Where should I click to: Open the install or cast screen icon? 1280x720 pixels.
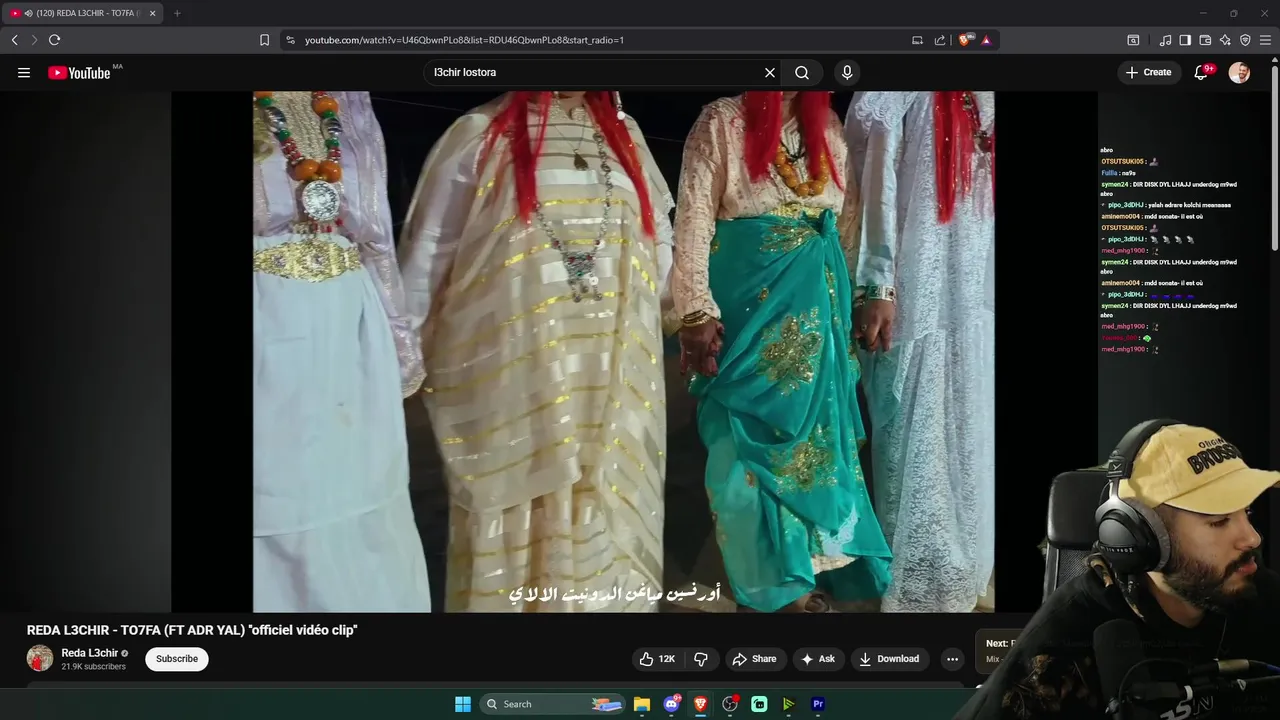pos(917,40)
